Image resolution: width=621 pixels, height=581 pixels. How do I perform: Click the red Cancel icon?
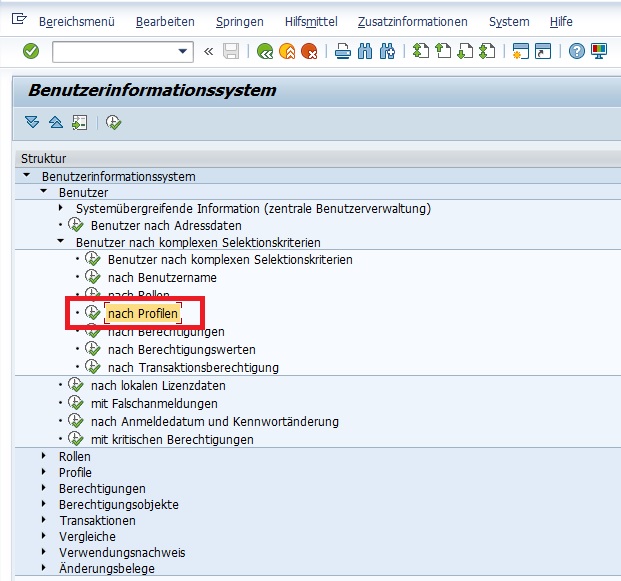pyautogui.click(x=309, y=51)
